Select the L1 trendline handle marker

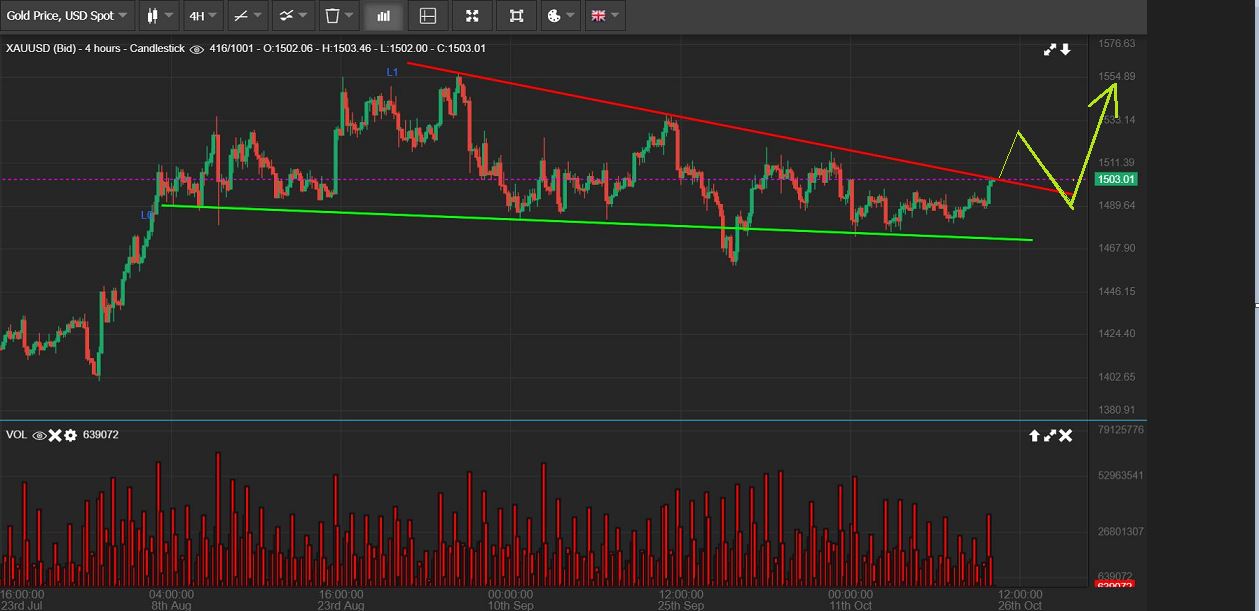393,72
